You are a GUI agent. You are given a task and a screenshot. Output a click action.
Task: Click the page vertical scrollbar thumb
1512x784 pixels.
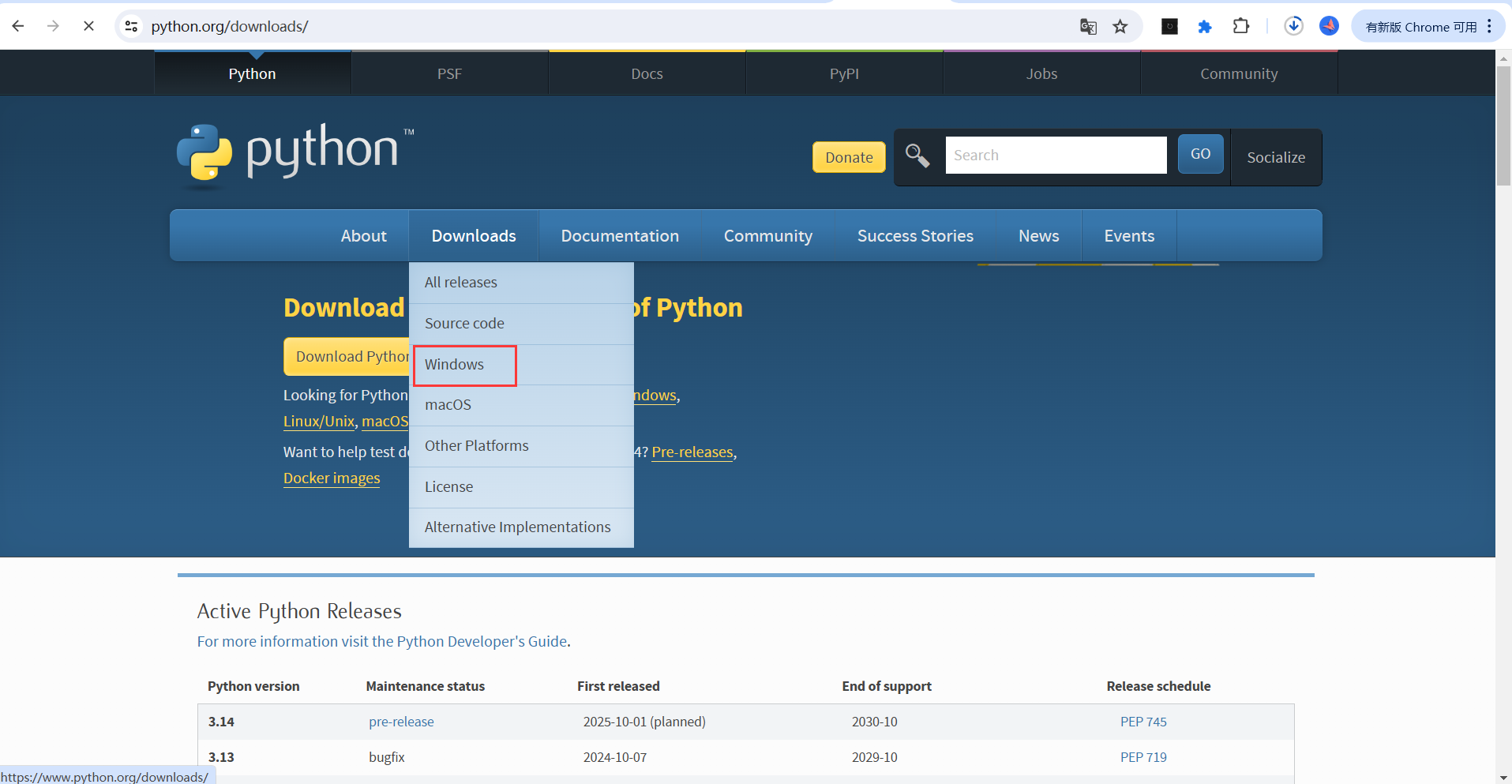point(1503,126)
